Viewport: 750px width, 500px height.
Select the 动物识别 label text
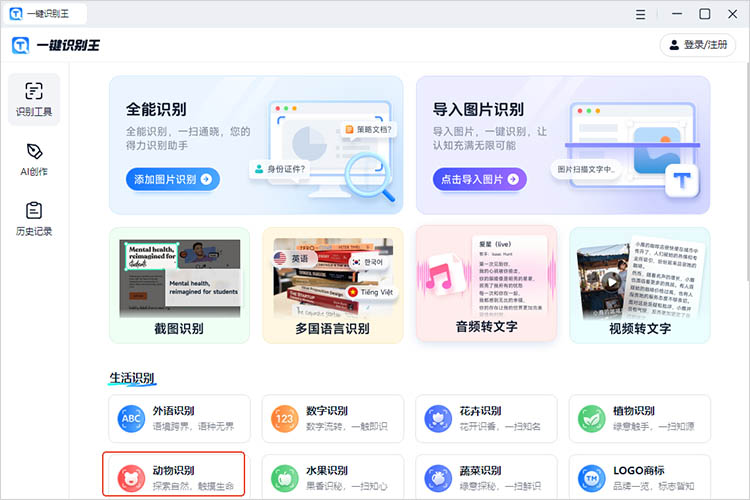click(x=173, y=471)
